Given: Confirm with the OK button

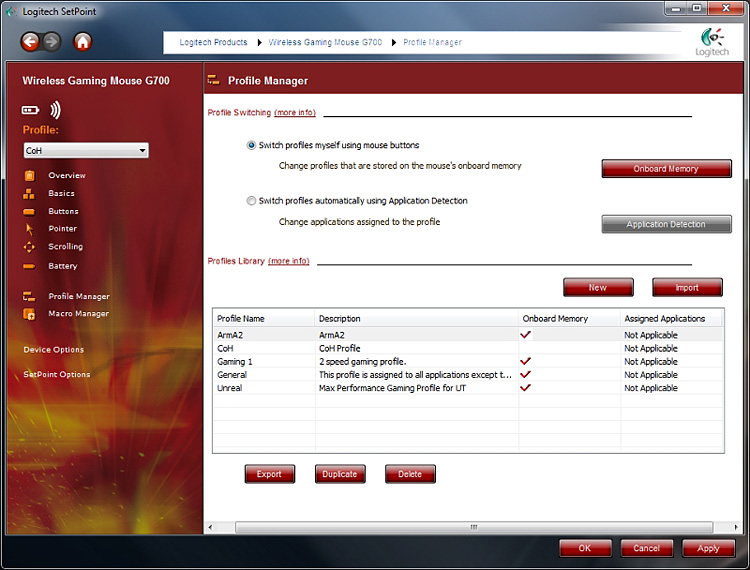Looking at the screenshot, I should tap(585, 548).
